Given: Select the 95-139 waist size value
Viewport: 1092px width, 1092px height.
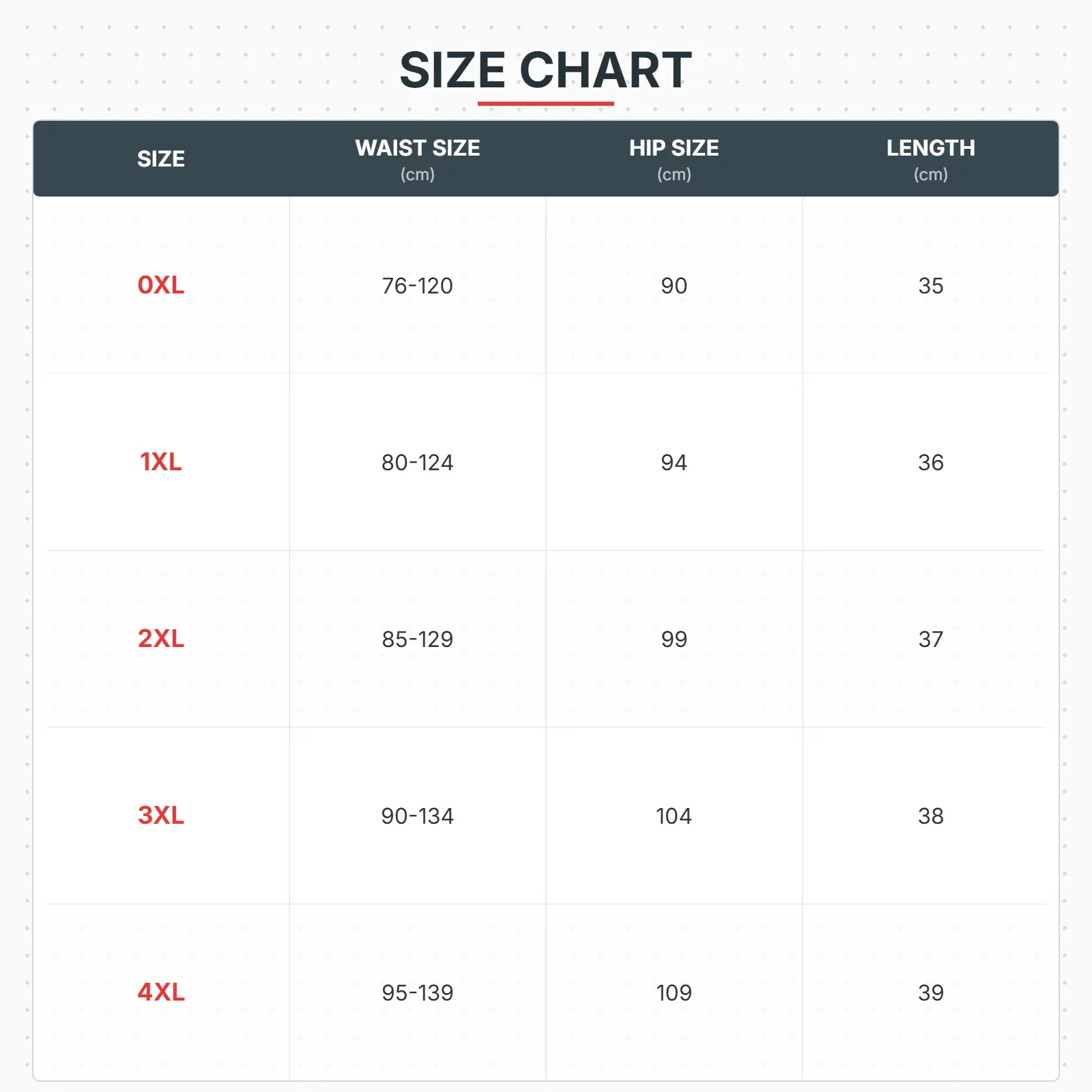Looking at the screenshot, I should 418,993.
